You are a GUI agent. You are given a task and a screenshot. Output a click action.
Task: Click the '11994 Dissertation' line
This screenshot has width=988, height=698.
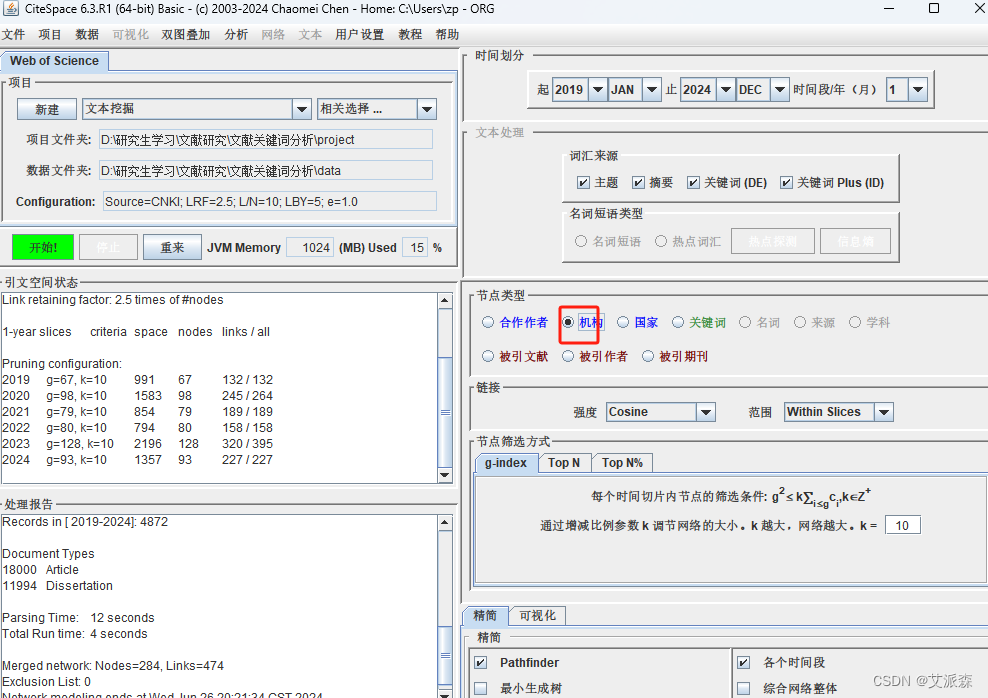(x=57, y=586)
